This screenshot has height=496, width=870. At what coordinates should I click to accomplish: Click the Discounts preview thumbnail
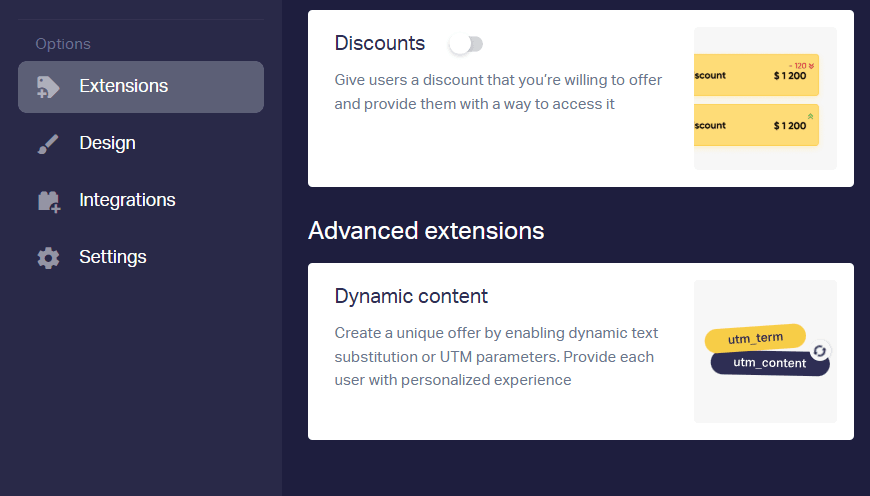coord(765,98)
